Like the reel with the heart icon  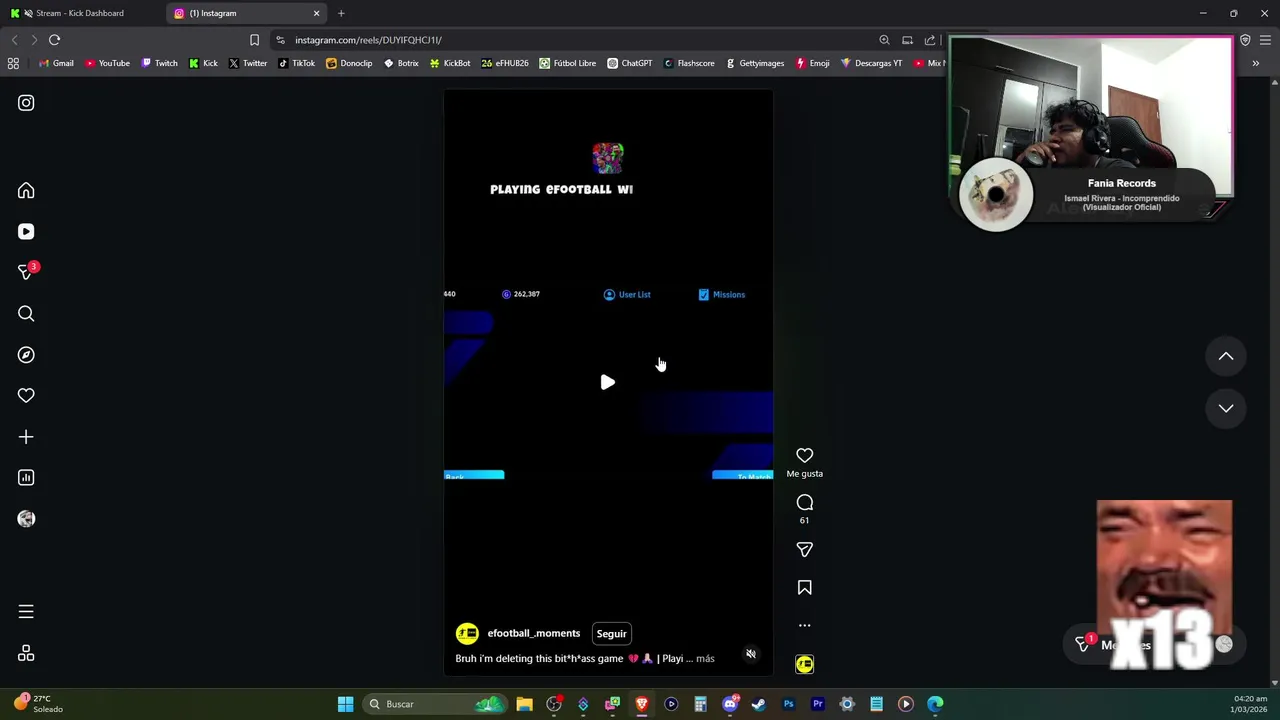(804, 456)
